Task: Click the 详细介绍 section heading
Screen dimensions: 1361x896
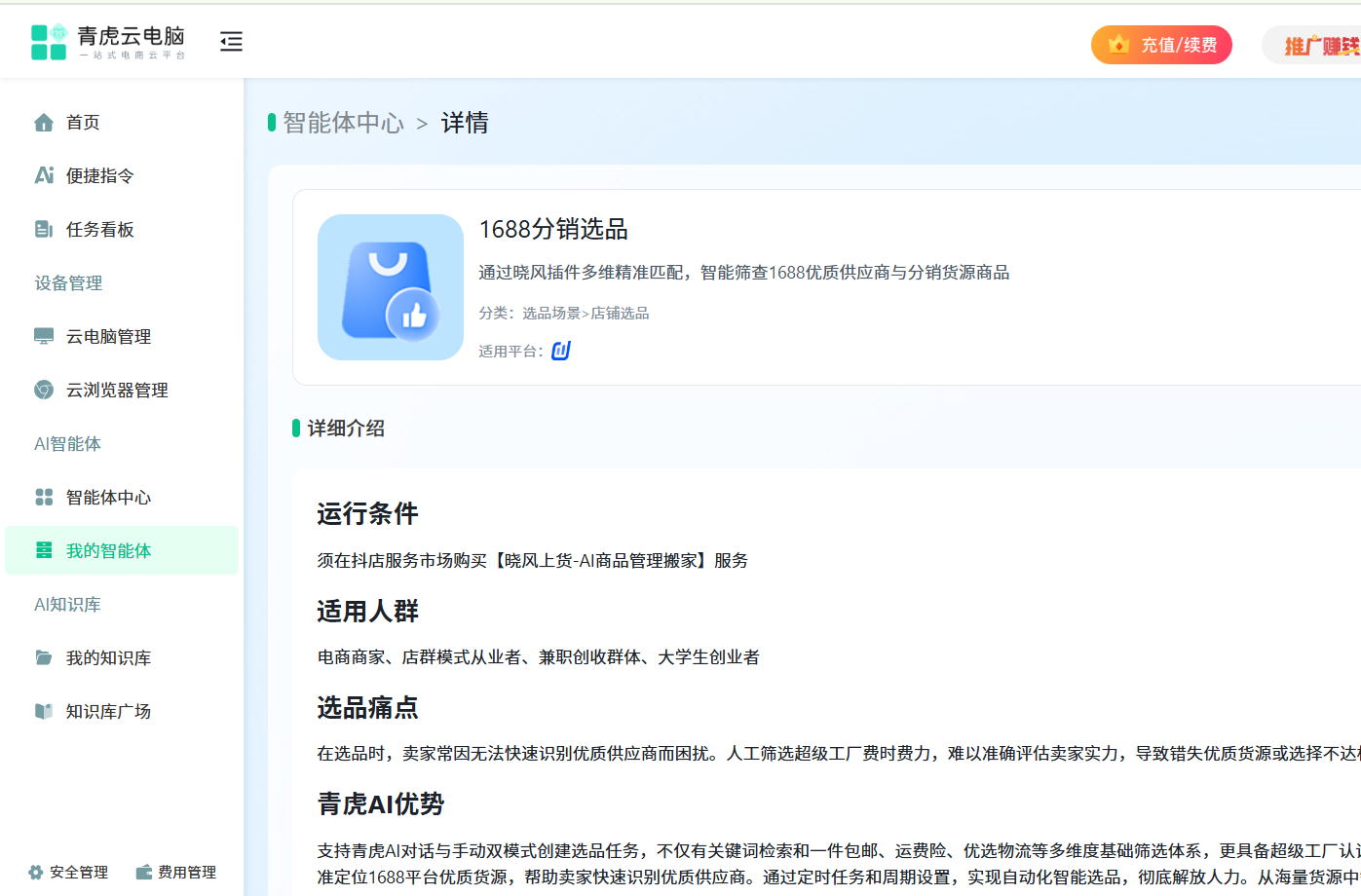Action: [x=346, y=429]
